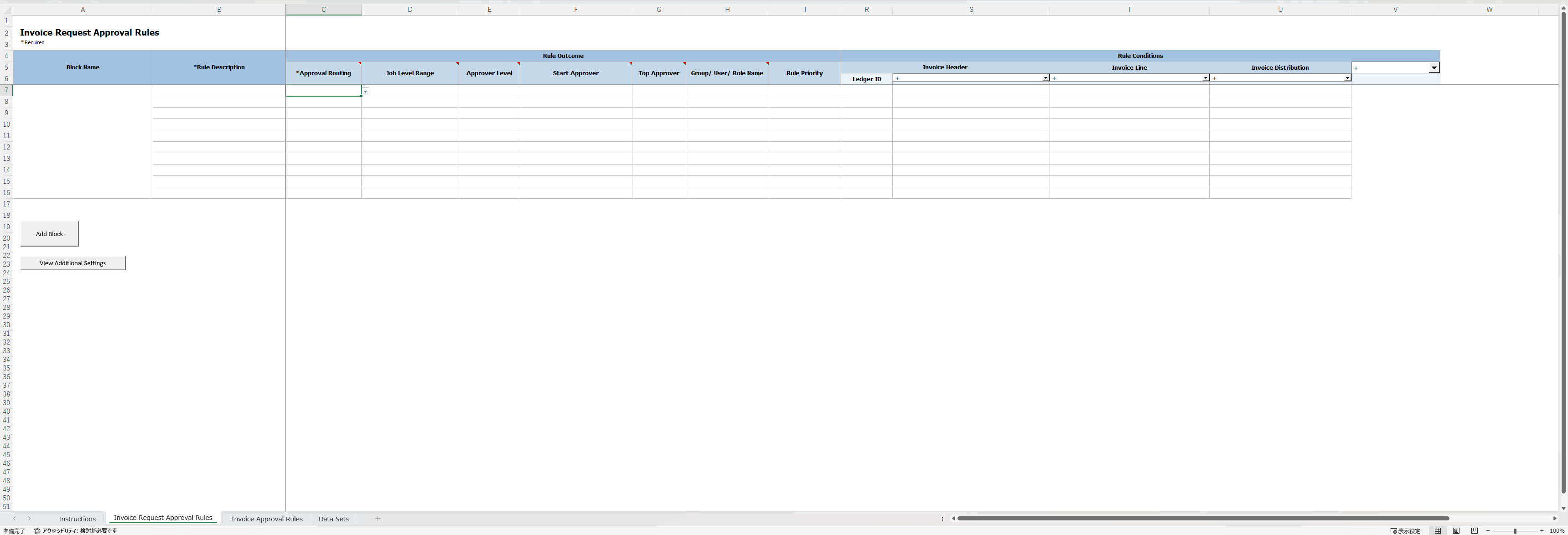Switch to Page Layout view icon
This screenshot has width=1568, height=535.
[1456, 531]
